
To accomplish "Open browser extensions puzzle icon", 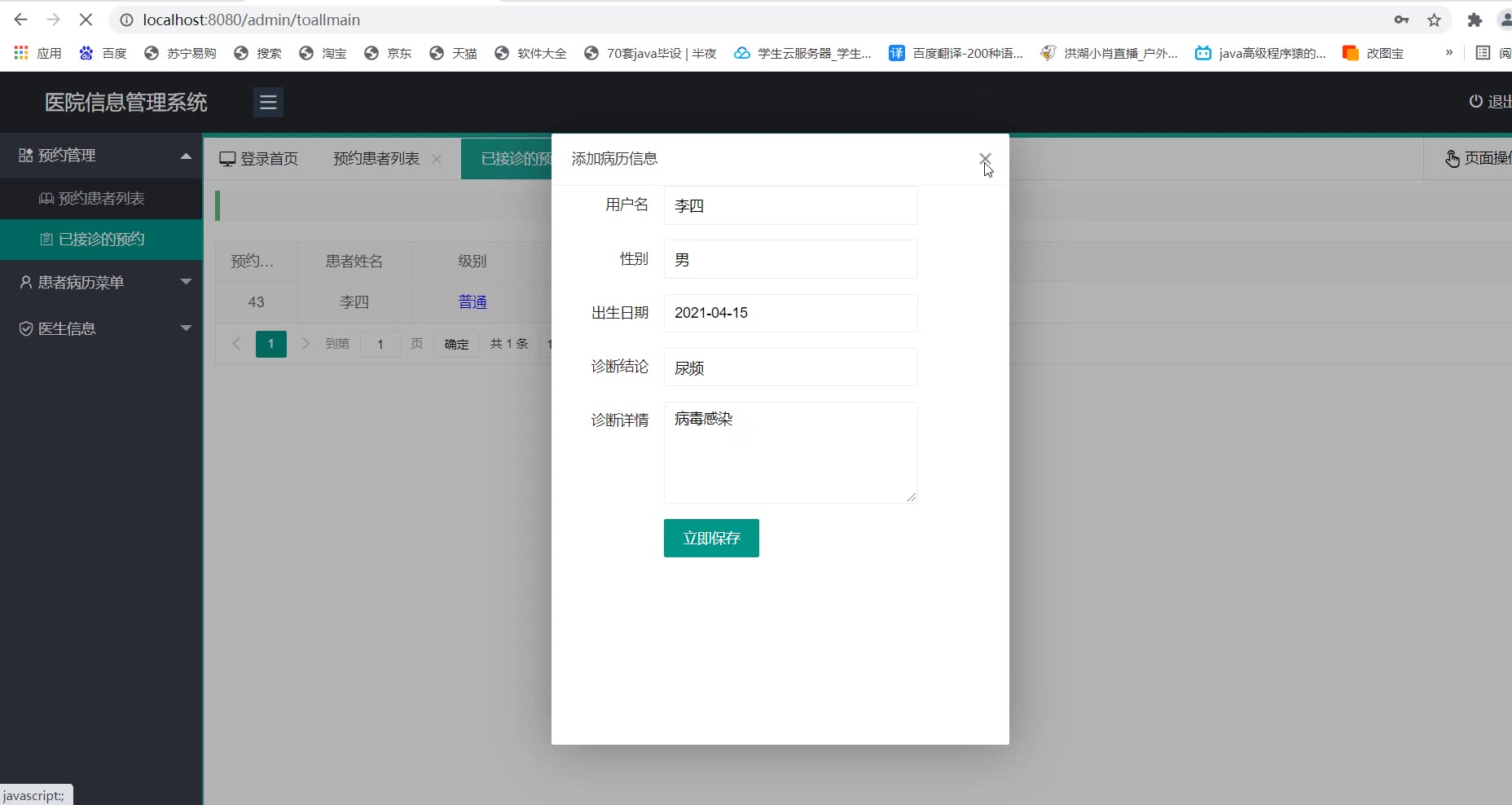I will click(1475, 20).
